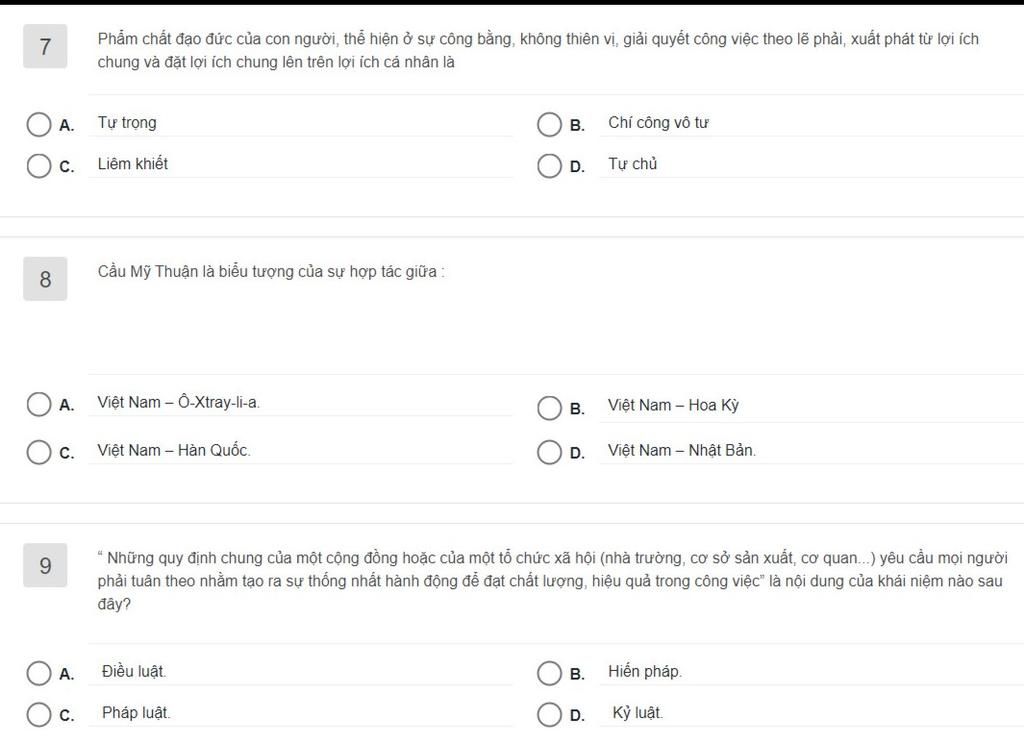Select radio A 'Điều luật' in question 9
Image resolution: width=1024 pixels, height=742 pixels.
39,673
